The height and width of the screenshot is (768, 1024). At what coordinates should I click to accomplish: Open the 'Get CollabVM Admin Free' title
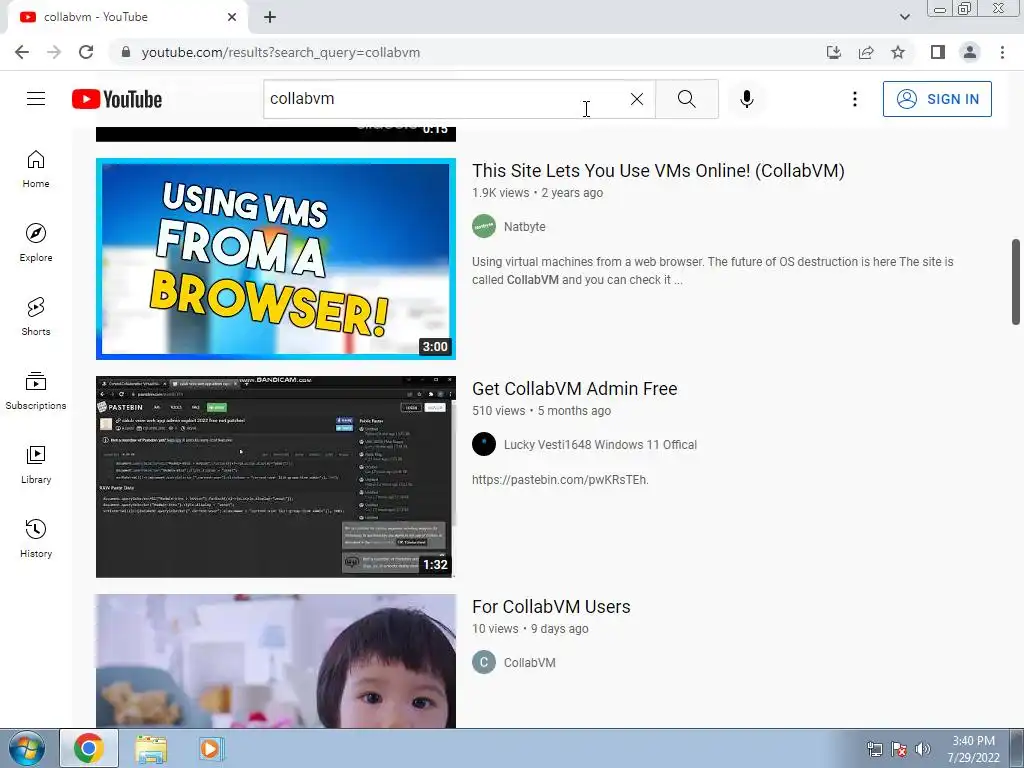575,389
